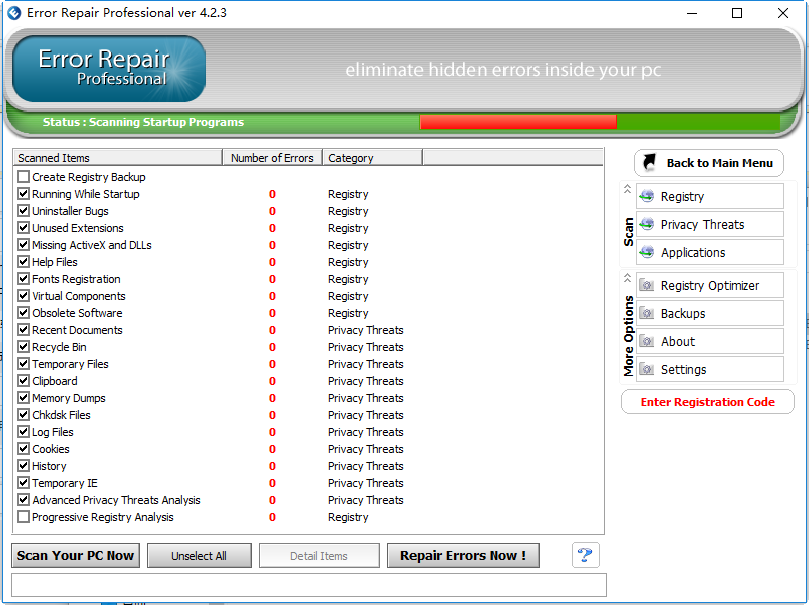Click the About icon in More Options
Image resolution: width=809 pixels, height=605 pixels.
pyautogui.click(x=646, y=342)
